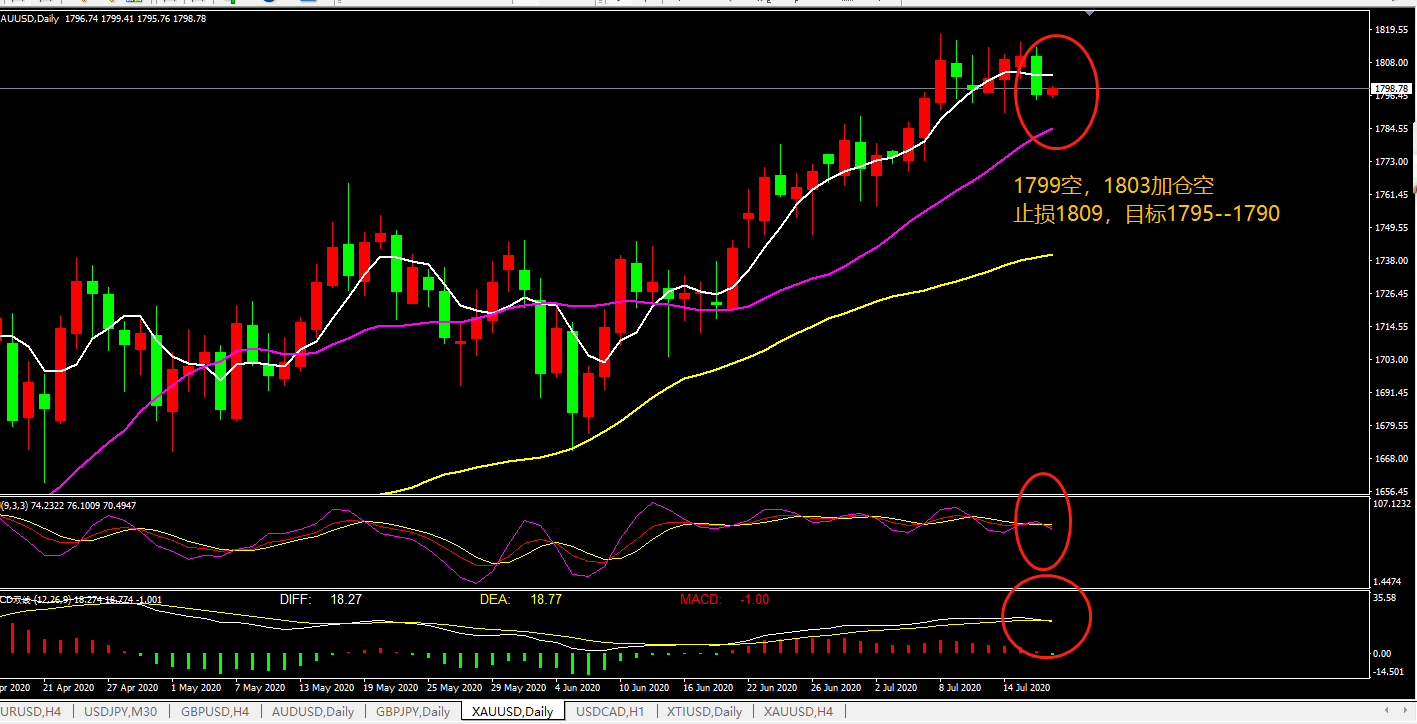This screenshot has width=1417, height=724.
Task: Open the GBPUSD,H4 chart tab
Action: tap(215, 712)
